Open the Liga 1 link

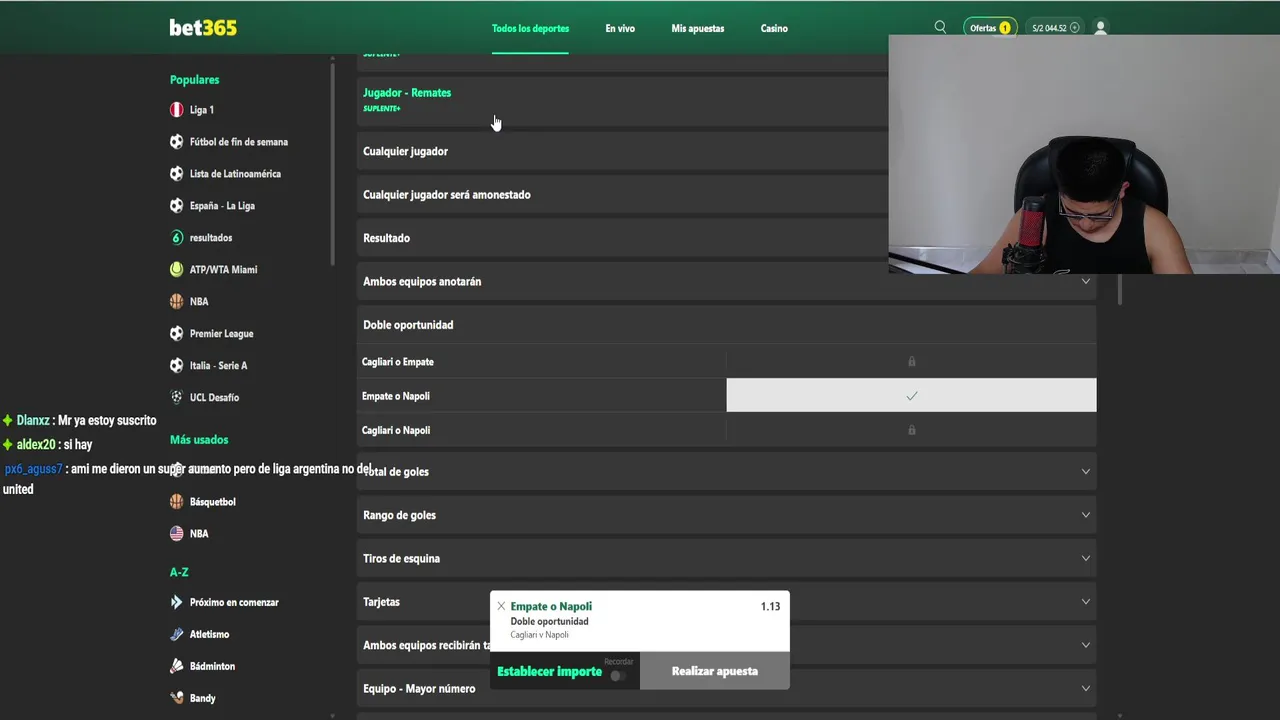point(202,110)
